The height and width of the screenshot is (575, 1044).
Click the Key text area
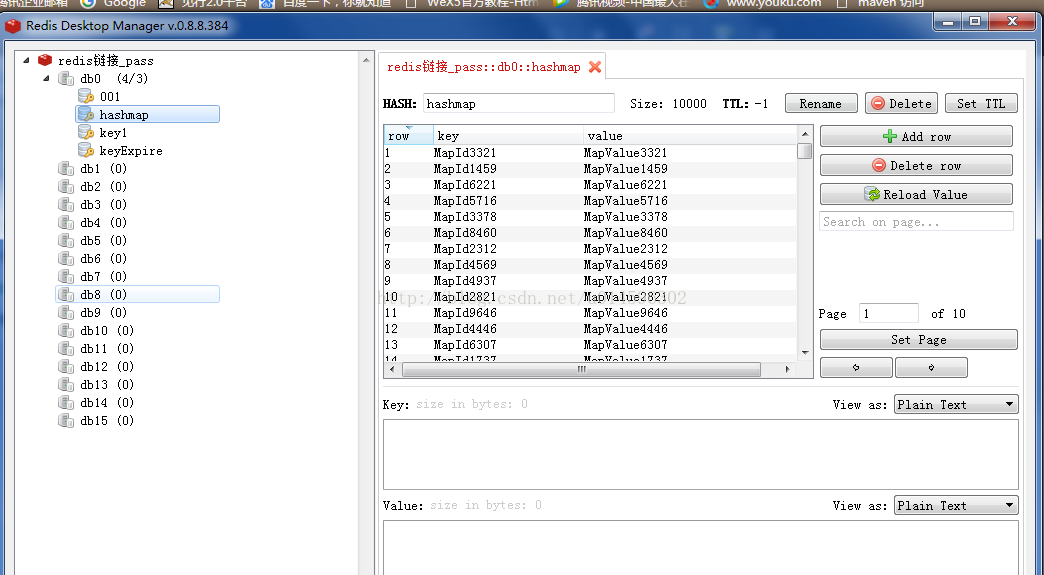[x=700, y=455]
